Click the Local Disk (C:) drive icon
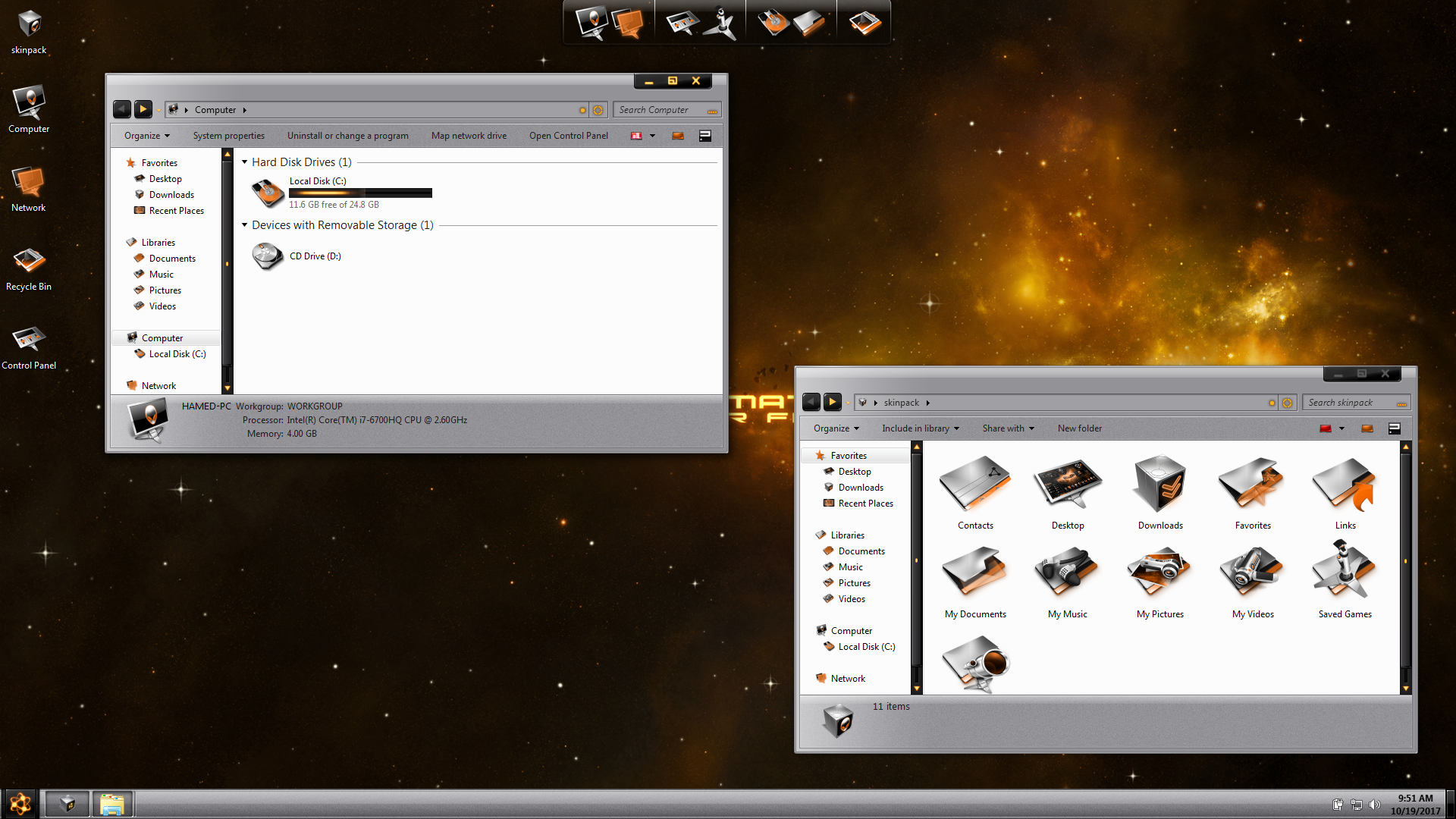 [x=268, y=193]
